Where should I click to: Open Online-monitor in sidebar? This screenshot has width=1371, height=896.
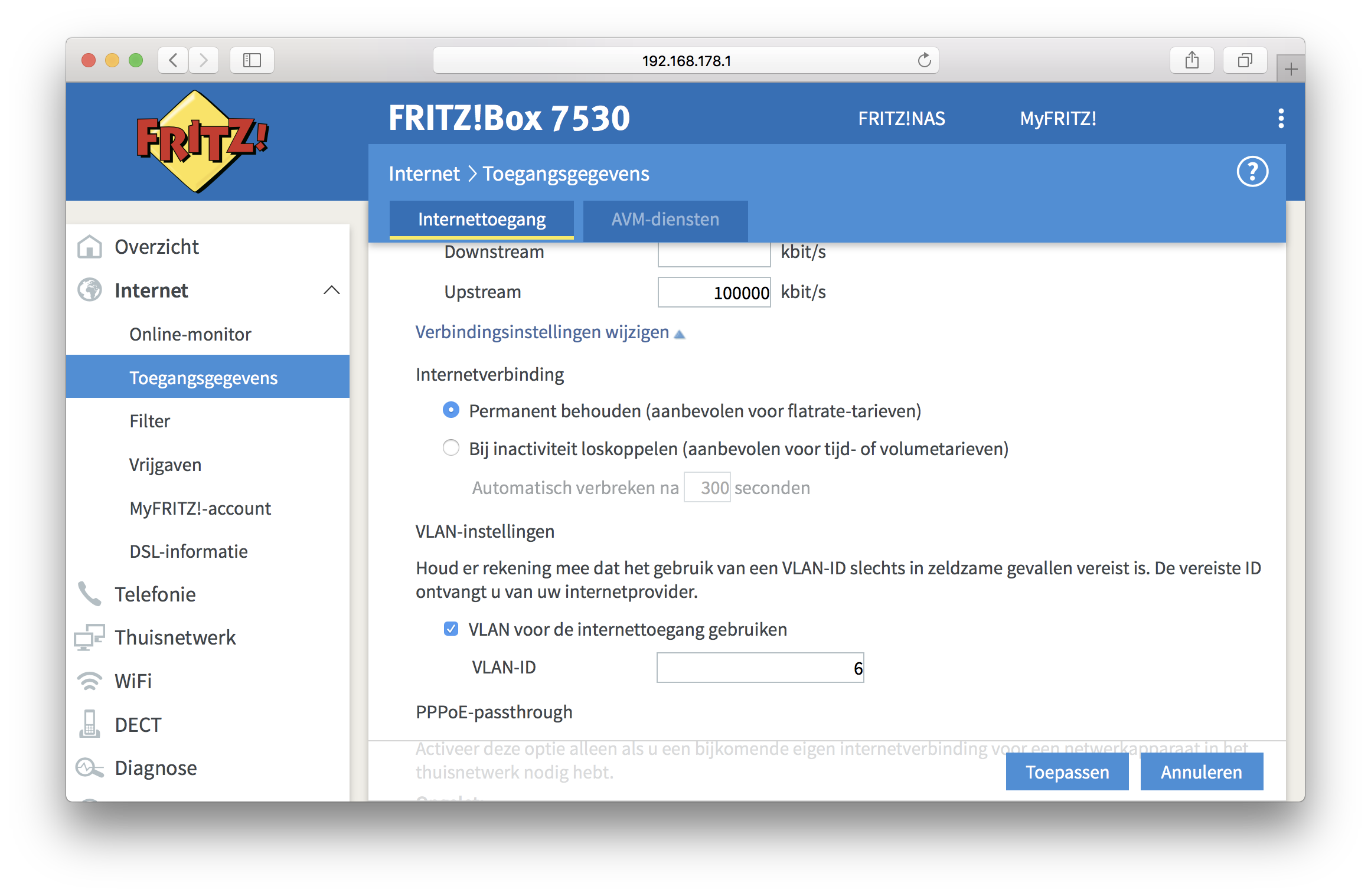click(191, 334)
